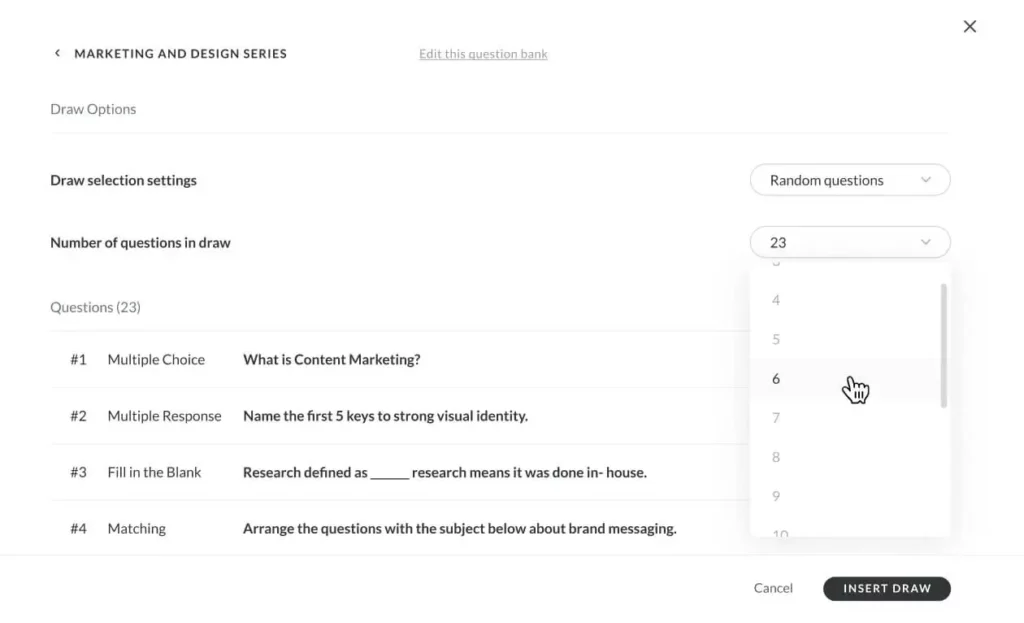Click the chevron arrow in the 23 selector
Image resolution: width=1024 pixels, height=623 pixels.
tap(925, 243)
